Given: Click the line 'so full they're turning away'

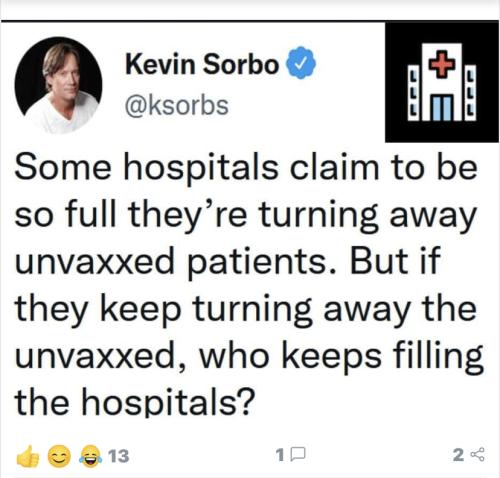Looking at the screenshot, I should [x=245, y=215].
